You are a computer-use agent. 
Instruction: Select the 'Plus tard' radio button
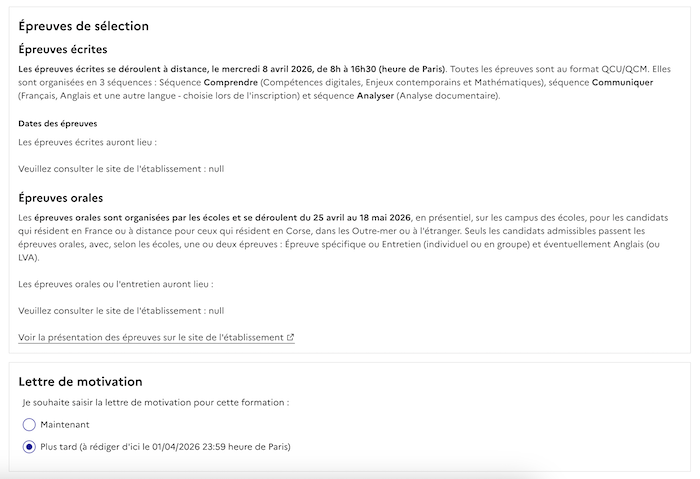pyautogui.click(x=29, y=446)
